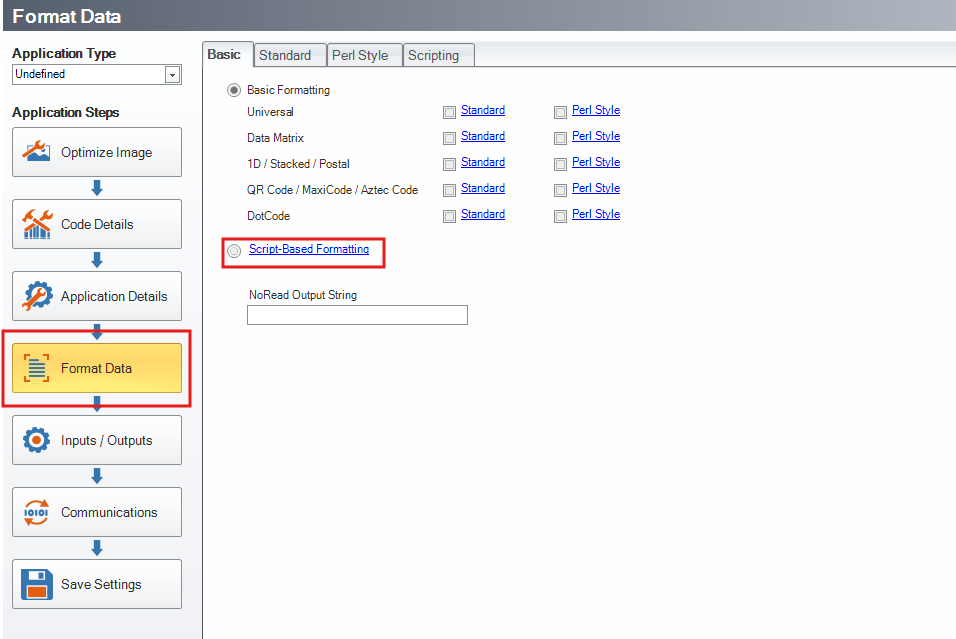956x639 pixels.
Task: Enable Standard checkbox for Data Matrix
Action: (449, 138)
